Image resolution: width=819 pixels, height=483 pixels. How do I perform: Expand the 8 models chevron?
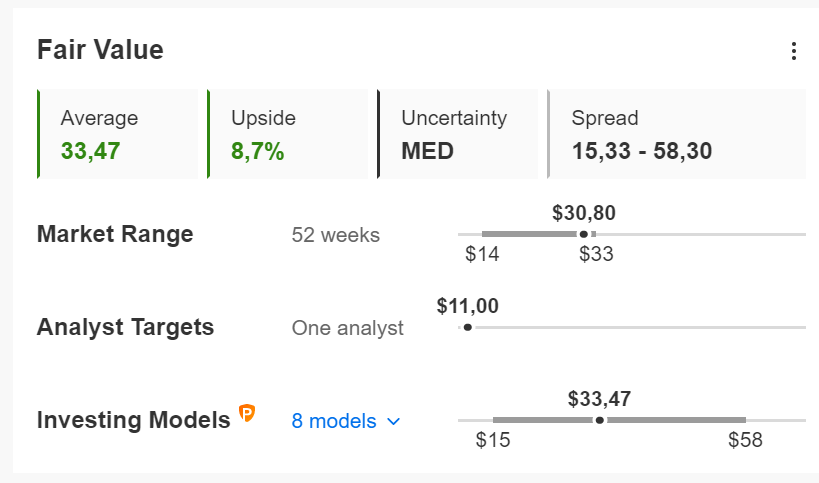[394, 421]
